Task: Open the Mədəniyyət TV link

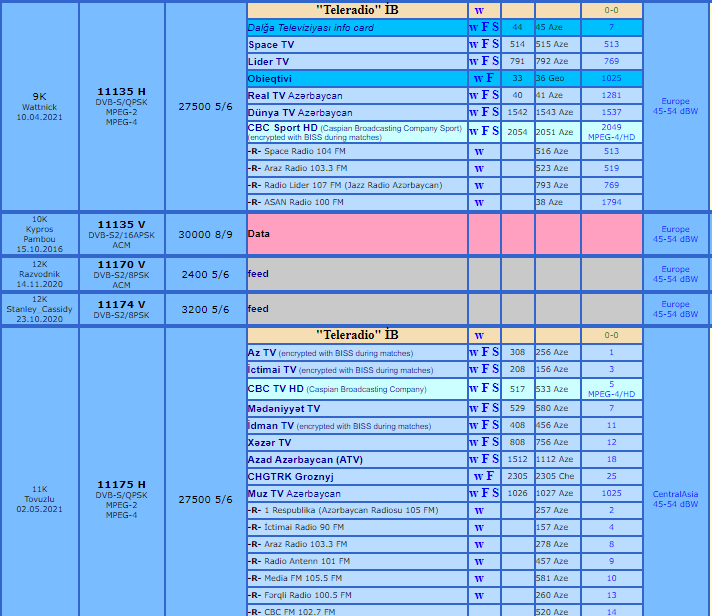Action: (x=284, y=409)
